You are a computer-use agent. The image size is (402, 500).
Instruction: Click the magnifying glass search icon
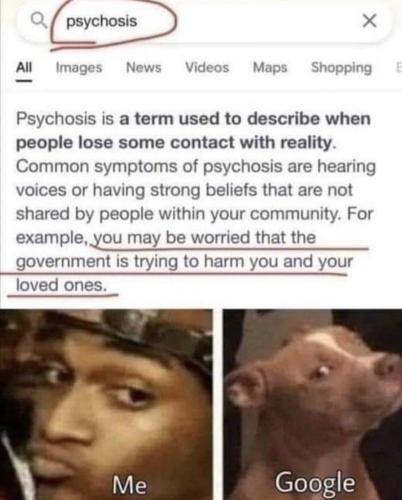click(39, 21)
